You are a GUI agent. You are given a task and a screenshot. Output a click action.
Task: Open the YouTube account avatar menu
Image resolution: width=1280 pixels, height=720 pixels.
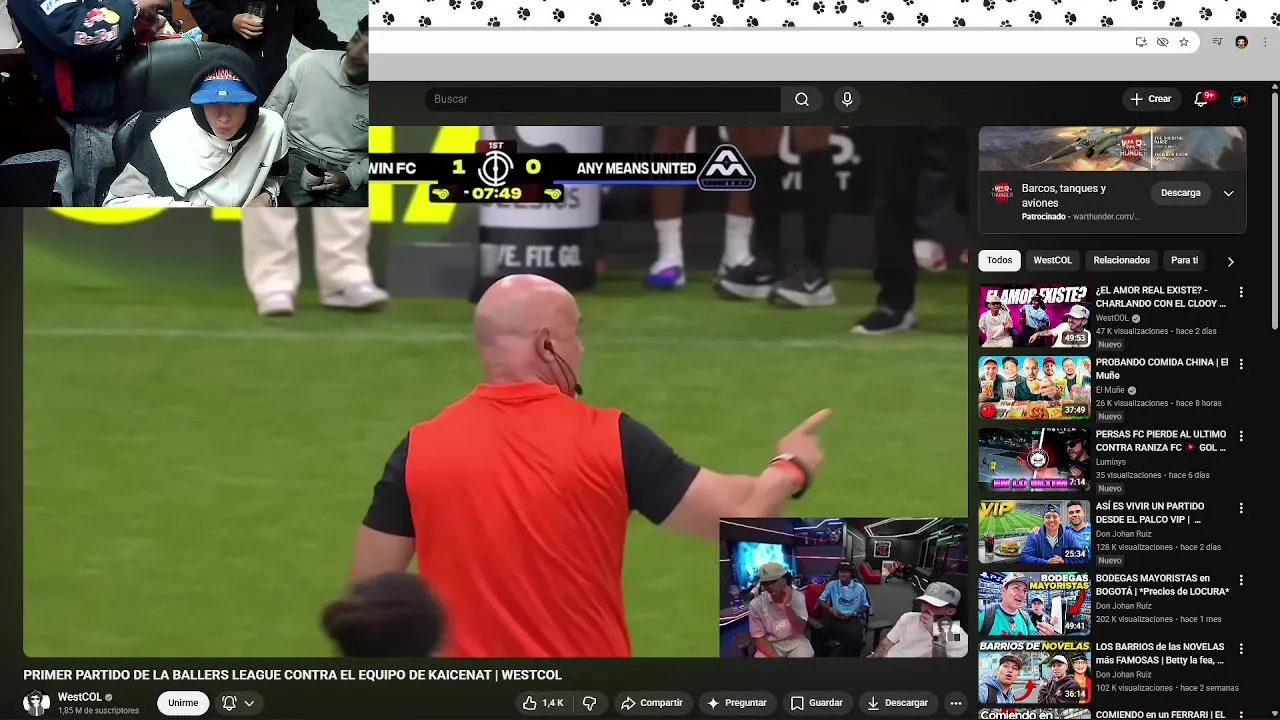(1239, 99)
